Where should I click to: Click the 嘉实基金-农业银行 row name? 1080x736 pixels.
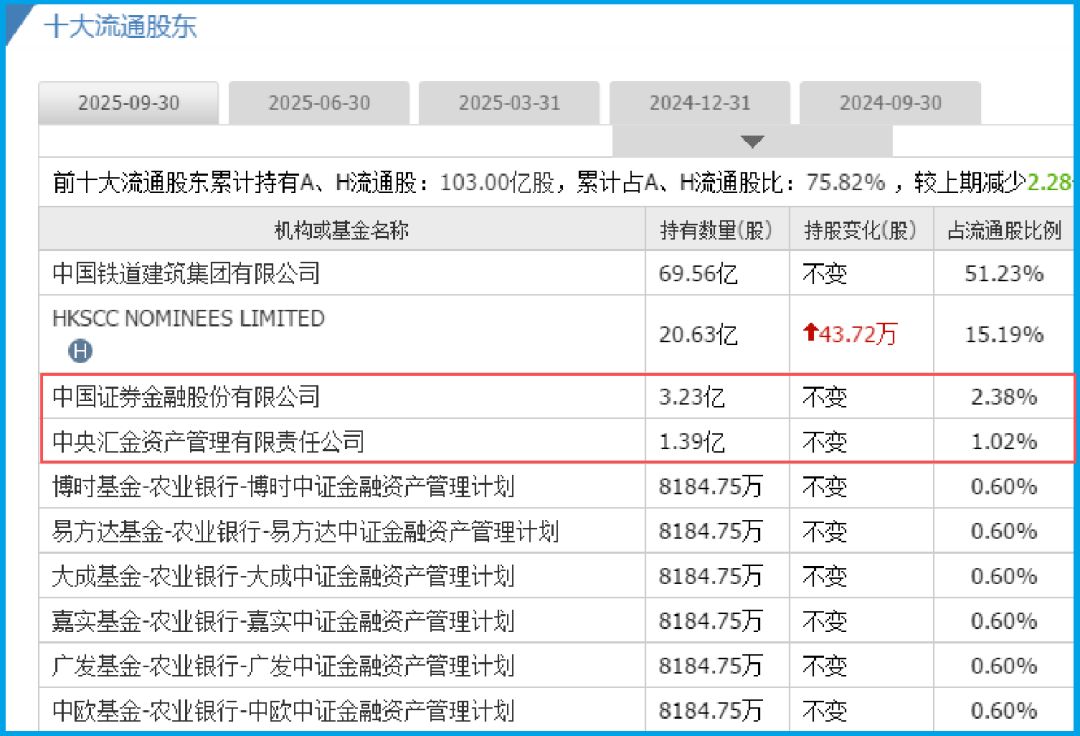pos(283,621)
